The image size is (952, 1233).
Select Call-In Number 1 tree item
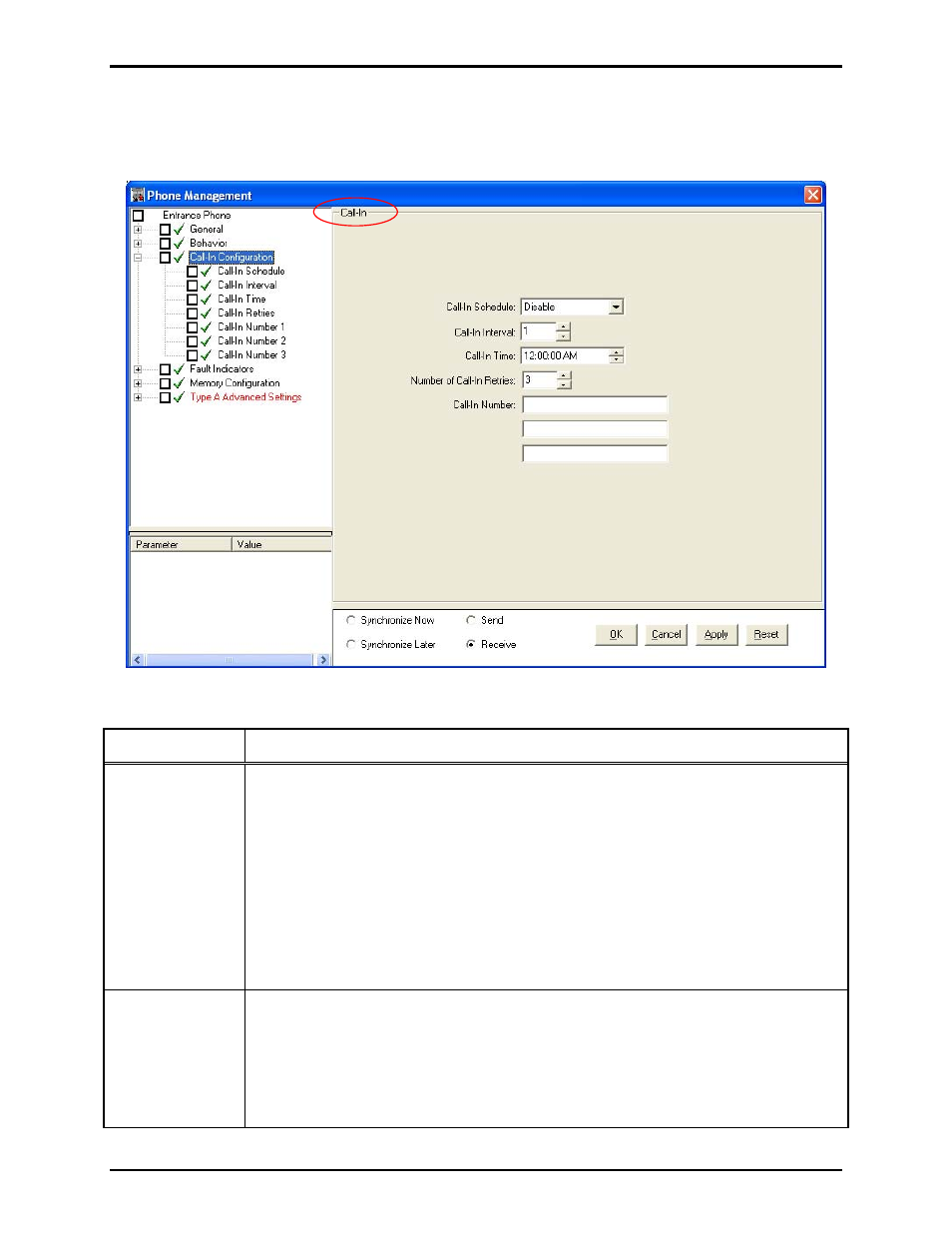251,327
